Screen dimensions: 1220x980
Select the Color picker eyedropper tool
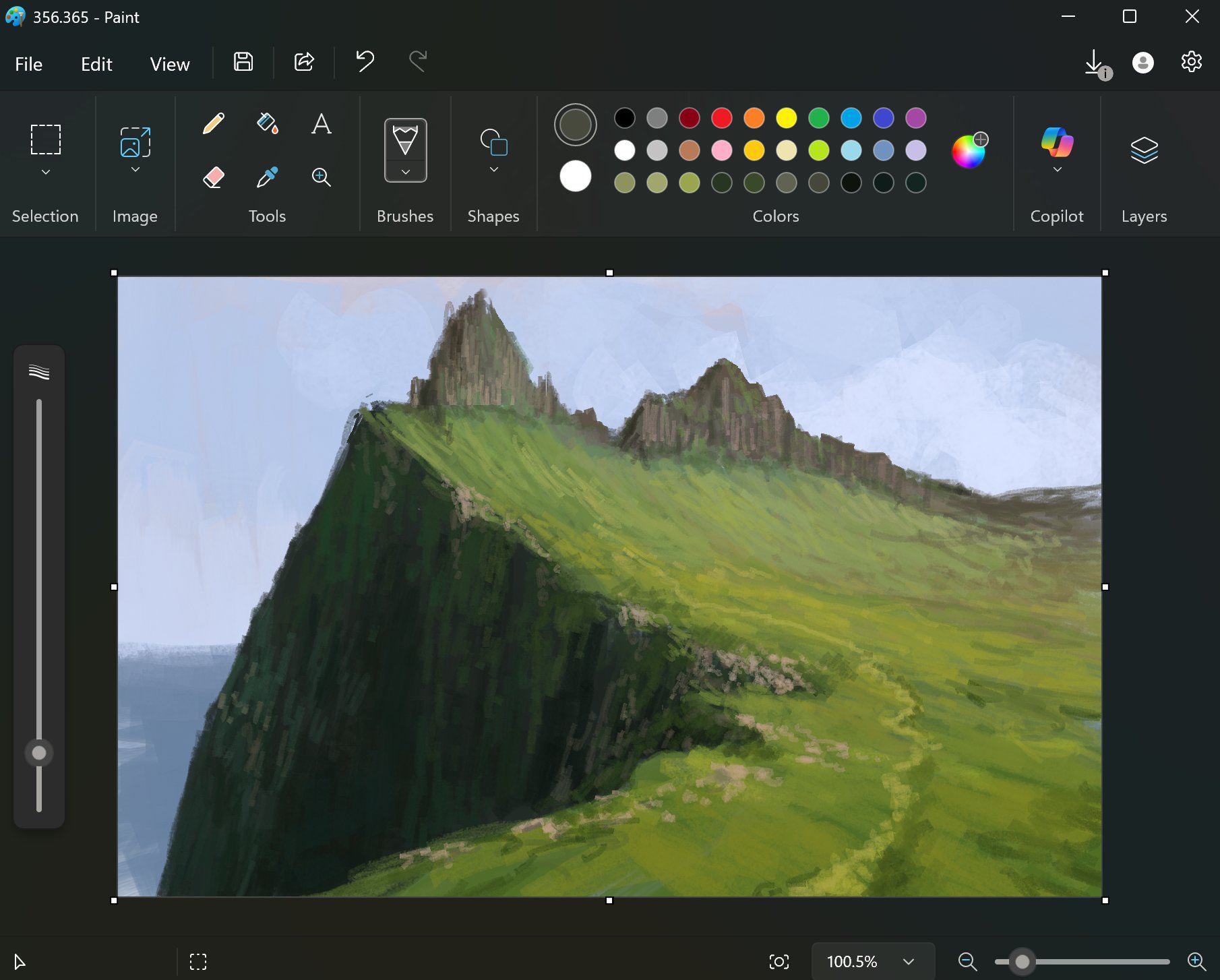click(x=268, y=177)
